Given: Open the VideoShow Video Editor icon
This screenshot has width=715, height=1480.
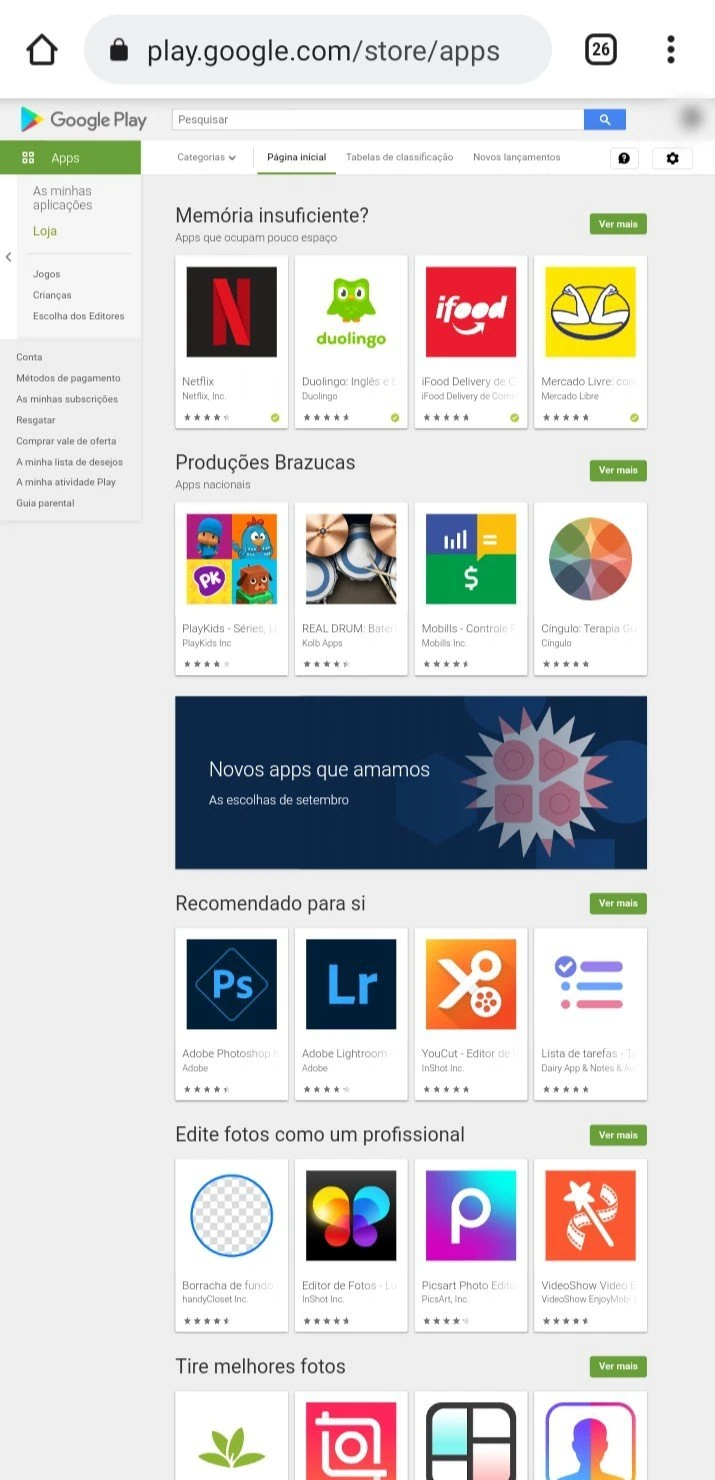Looking at the screenshot, I should coord(590,1216).
